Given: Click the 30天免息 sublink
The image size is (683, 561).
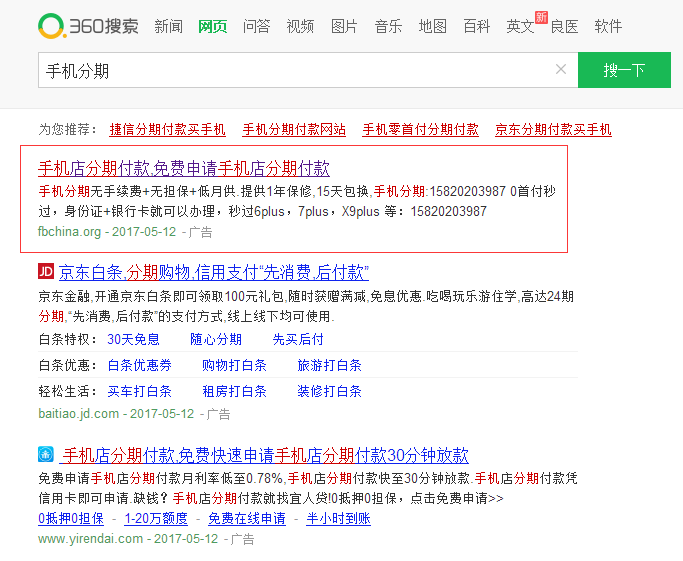Looking at the screenshot, I should click(133, 340).
